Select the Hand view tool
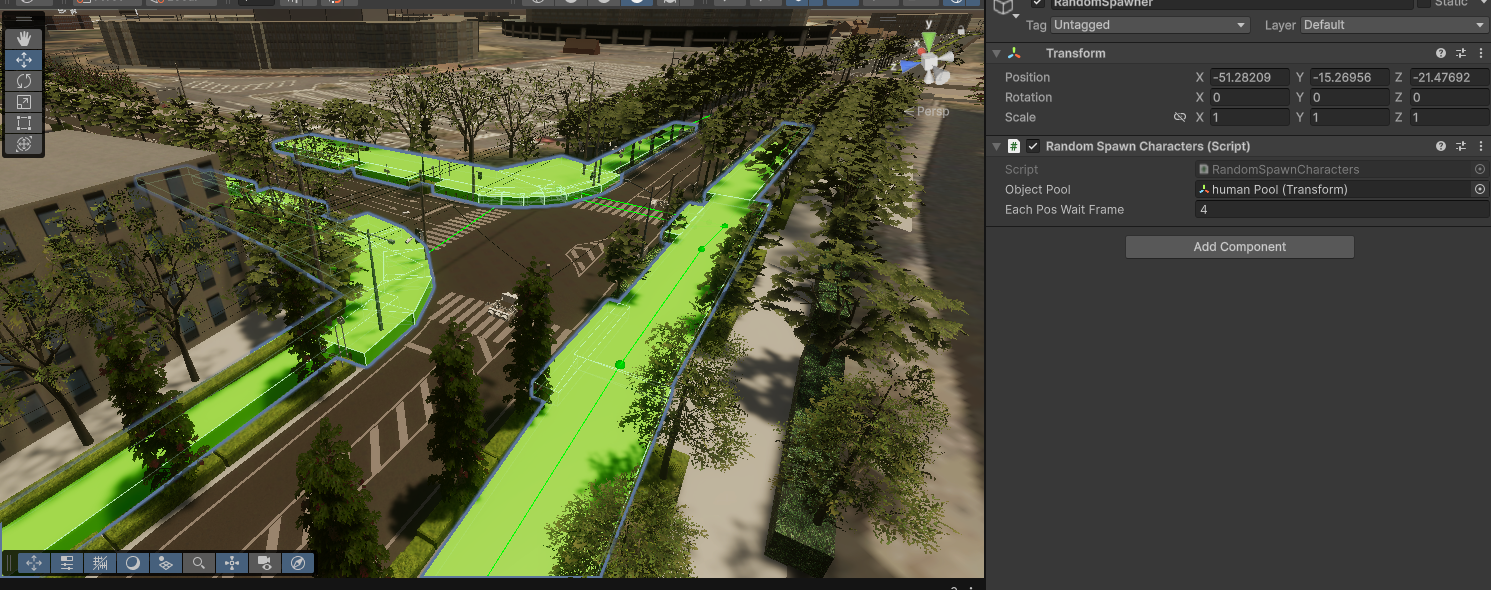This screenshot has width=1491, height=590. [x=24, y=39]
